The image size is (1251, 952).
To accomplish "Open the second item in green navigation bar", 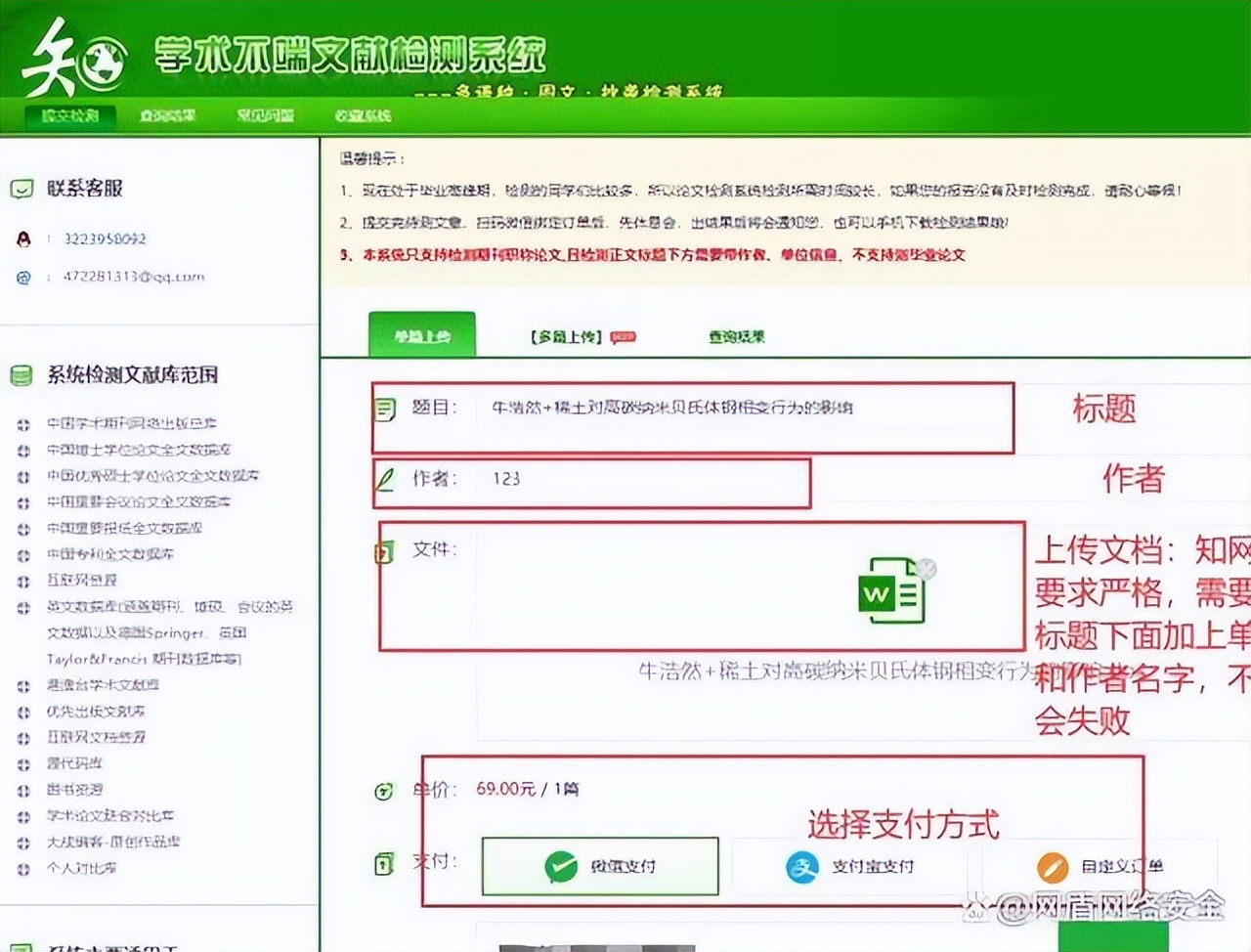I will pos(167,115).
